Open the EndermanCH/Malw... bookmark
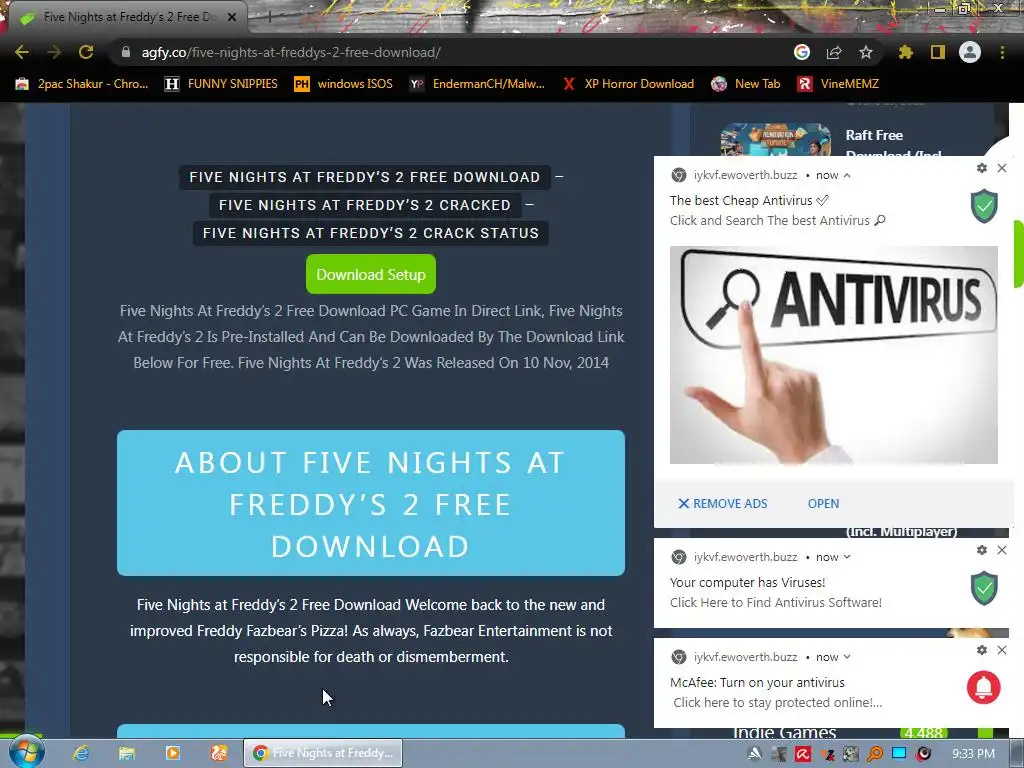The image size is (1024, 768). [x=477, y=84]
